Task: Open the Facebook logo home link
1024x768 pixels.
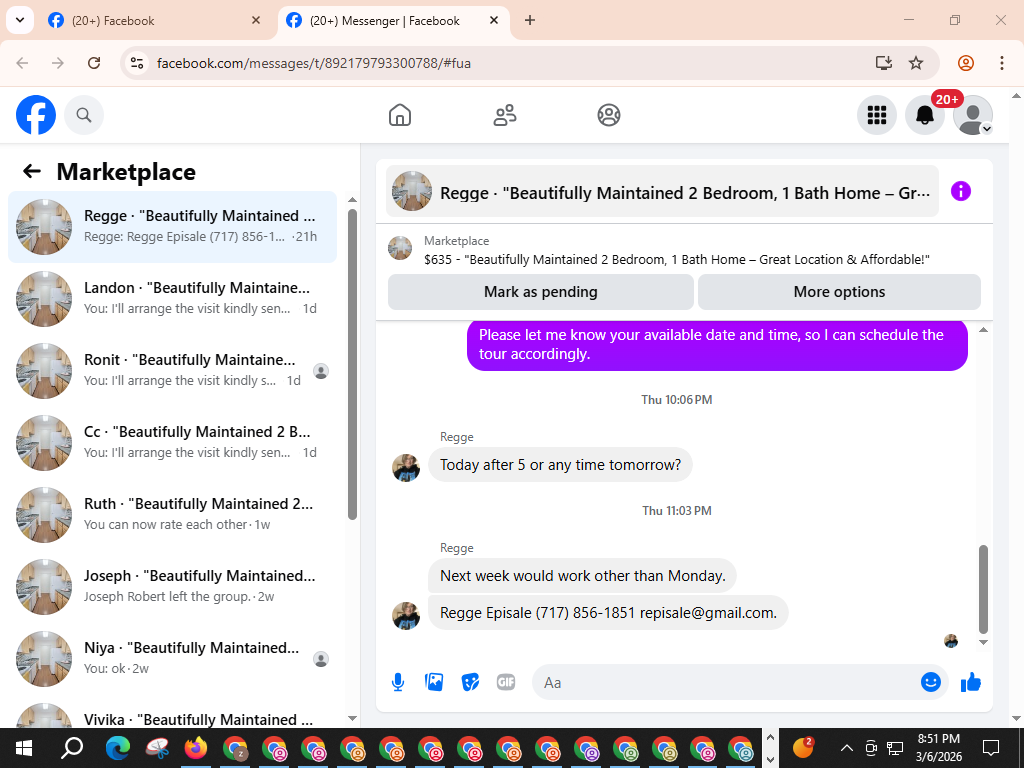Action: (x=36, y=115)
